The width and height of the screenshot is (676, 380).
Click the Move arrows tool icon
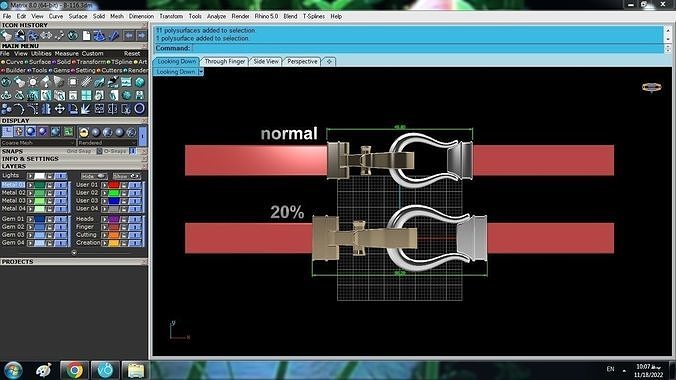[x=59, y=109]
